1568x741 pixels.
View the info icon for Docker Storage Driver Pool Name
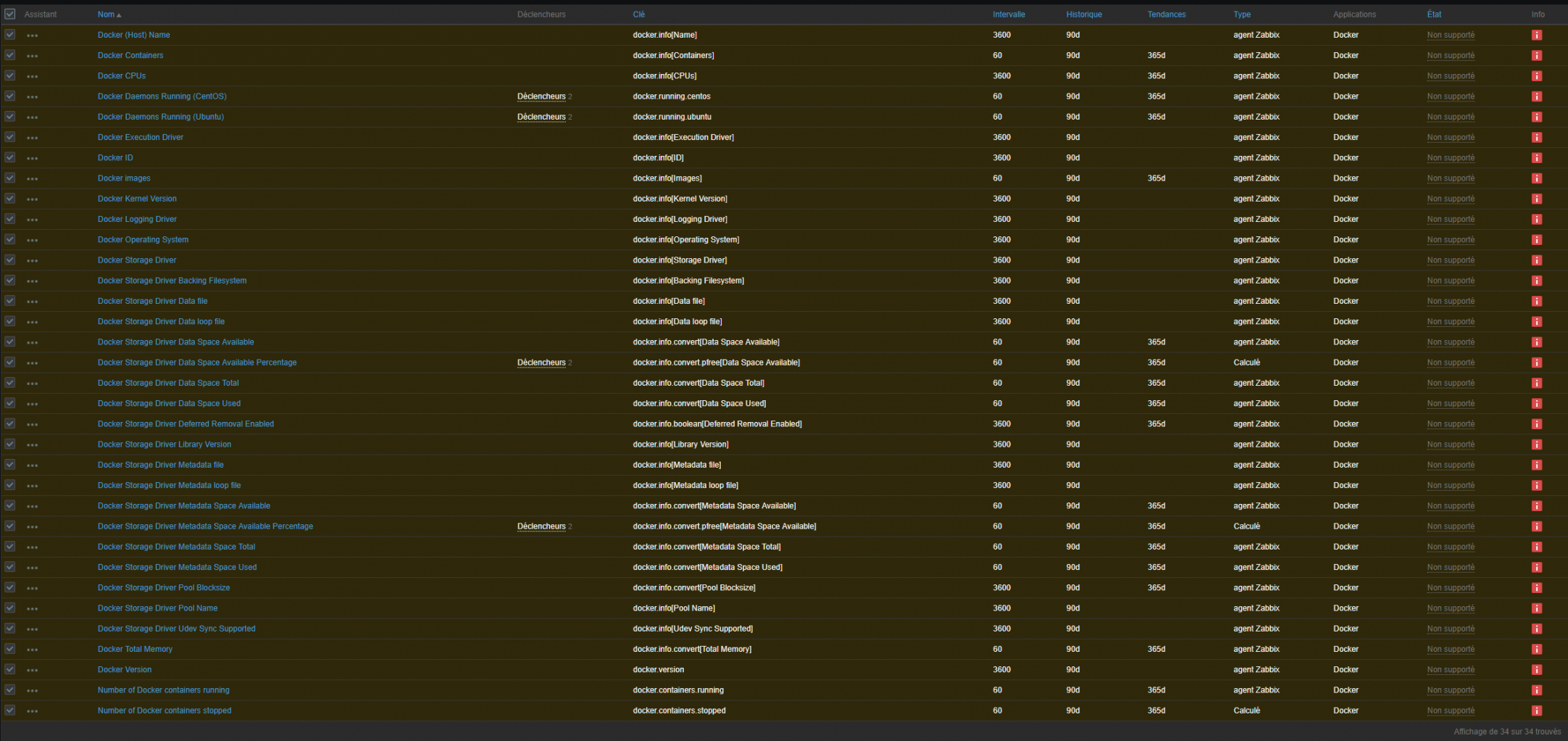(x=1536, y=608)
